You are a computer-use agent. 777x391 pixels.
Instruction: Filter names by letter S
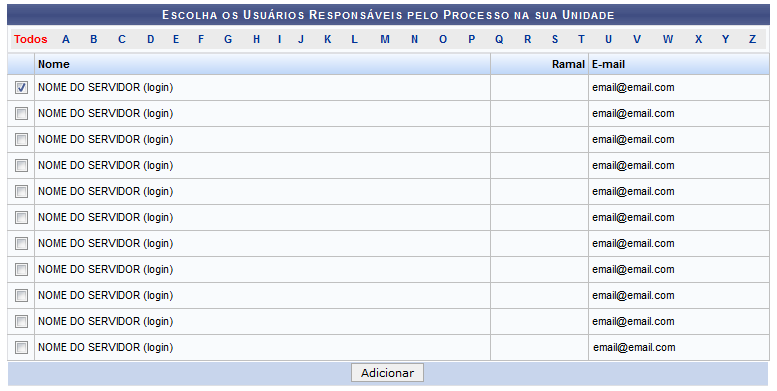(x=555, y=39)
